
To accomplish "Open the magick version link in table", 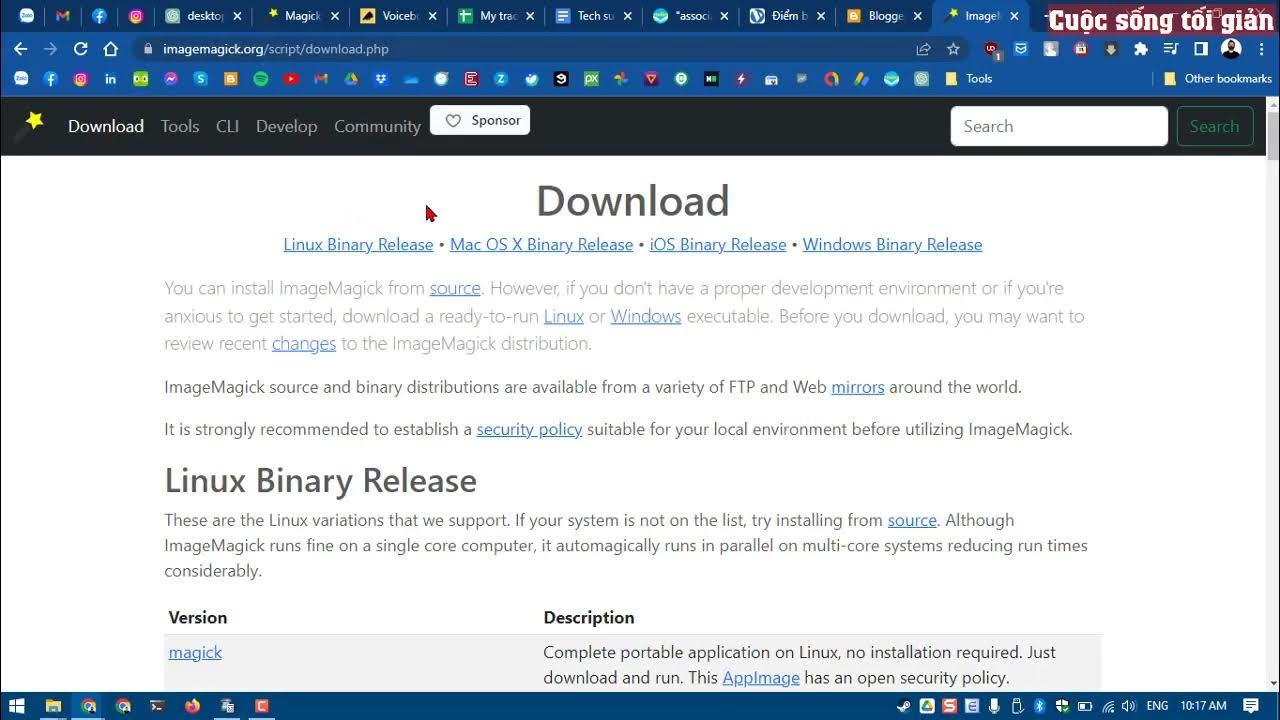I will [195, 652].
